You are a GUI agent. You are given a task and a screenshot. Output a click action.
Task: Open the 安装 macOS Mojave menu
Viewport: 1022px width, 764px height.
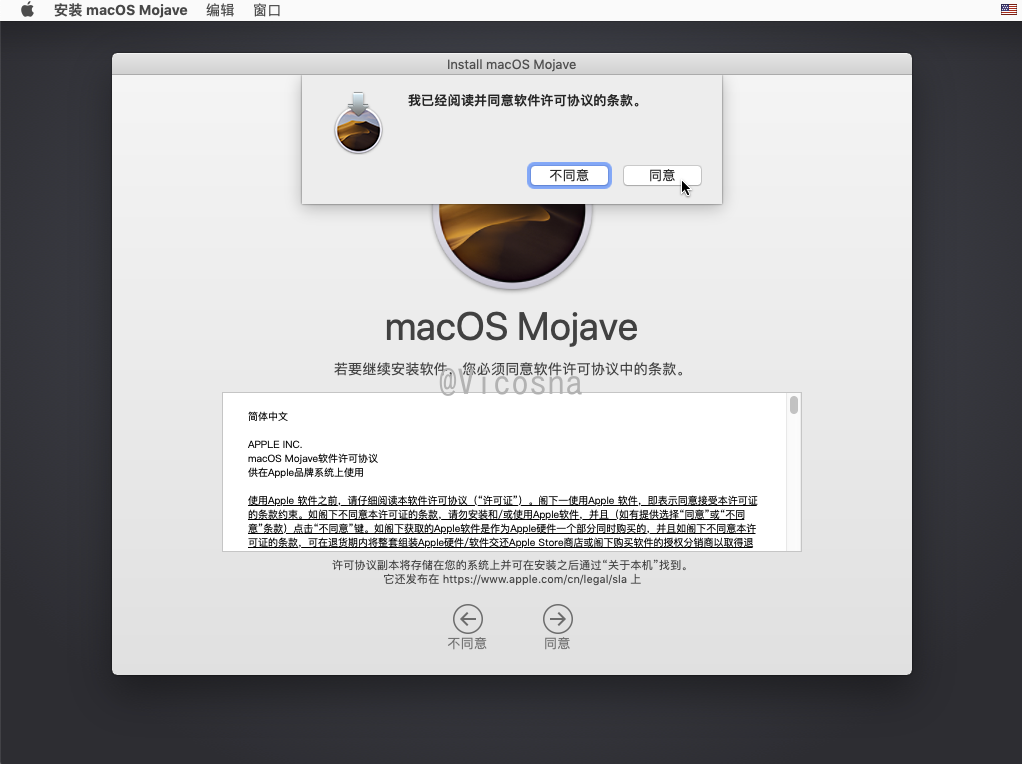coord(121,10)
